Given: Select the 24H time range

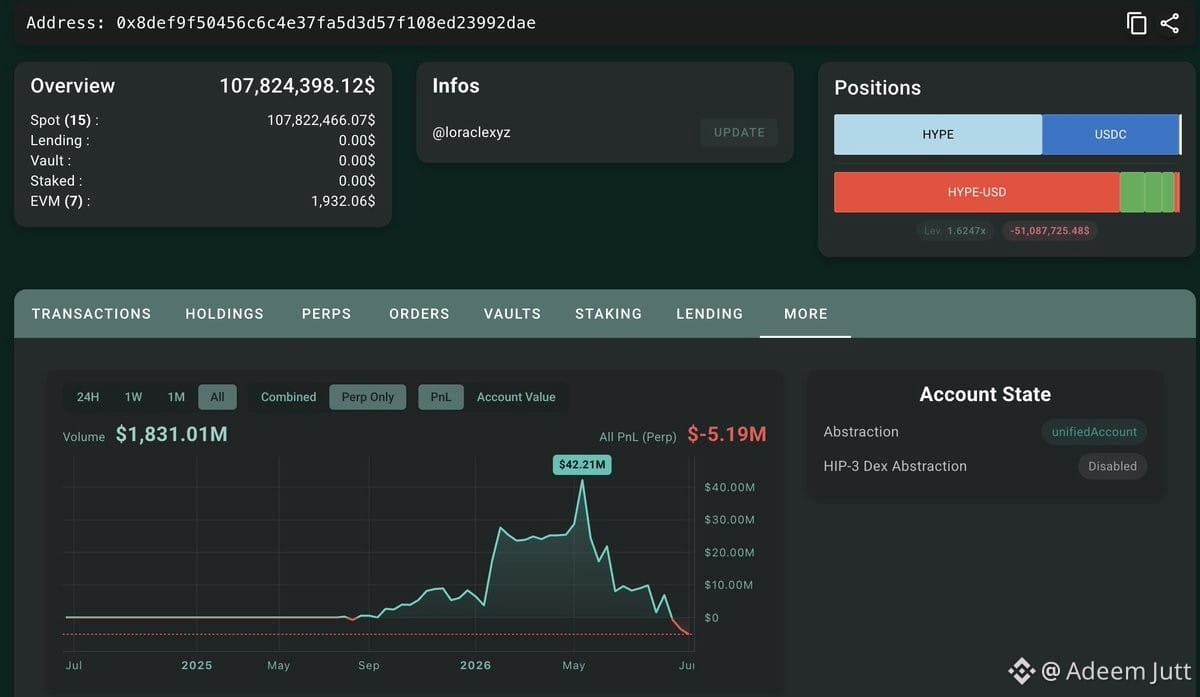Looking at the screenshot, I should pyautogui.click(x=88, y=397).
